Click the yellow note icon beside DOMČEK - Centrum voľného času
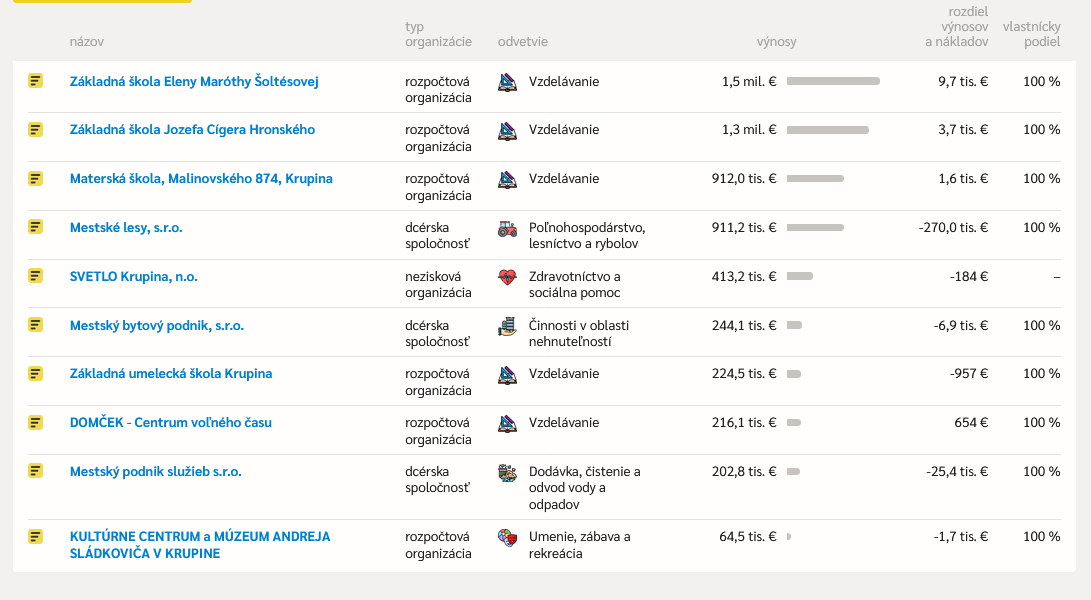The image size is (1091, 600). (35, 423)
